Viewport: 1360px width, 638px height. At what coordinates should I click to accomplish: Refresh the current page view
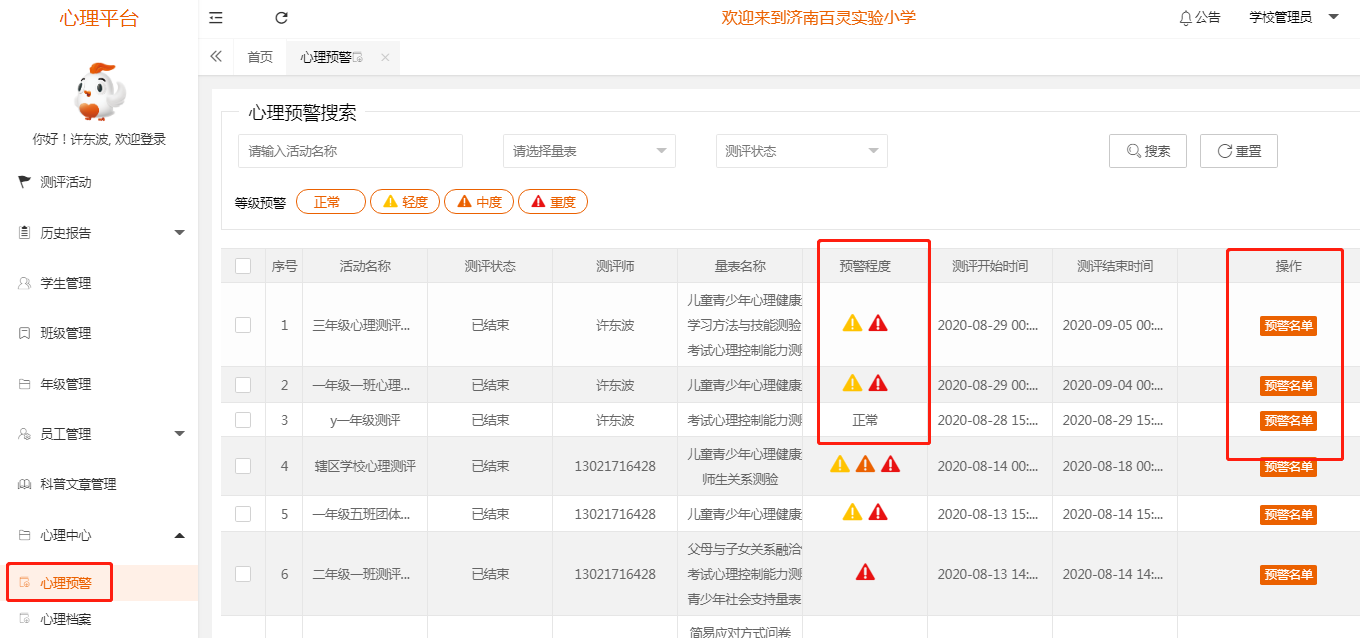coord(281,17)
